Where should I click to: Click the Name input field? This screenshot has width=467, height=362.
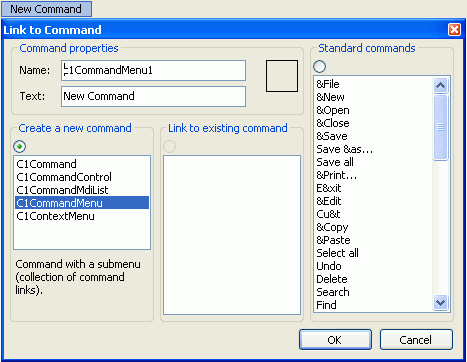point(153,70)
